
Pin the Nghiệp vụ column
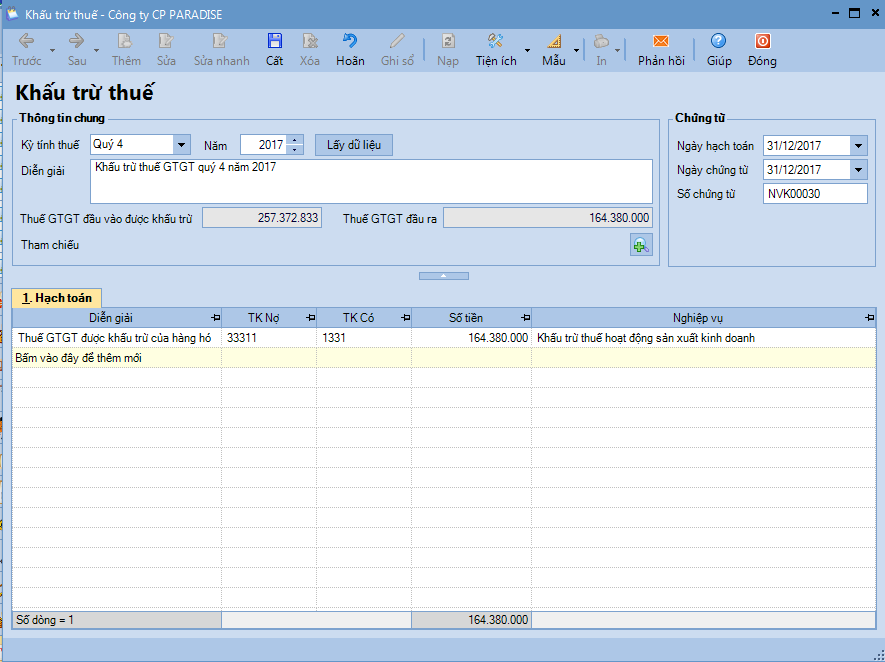pos(869,318)
